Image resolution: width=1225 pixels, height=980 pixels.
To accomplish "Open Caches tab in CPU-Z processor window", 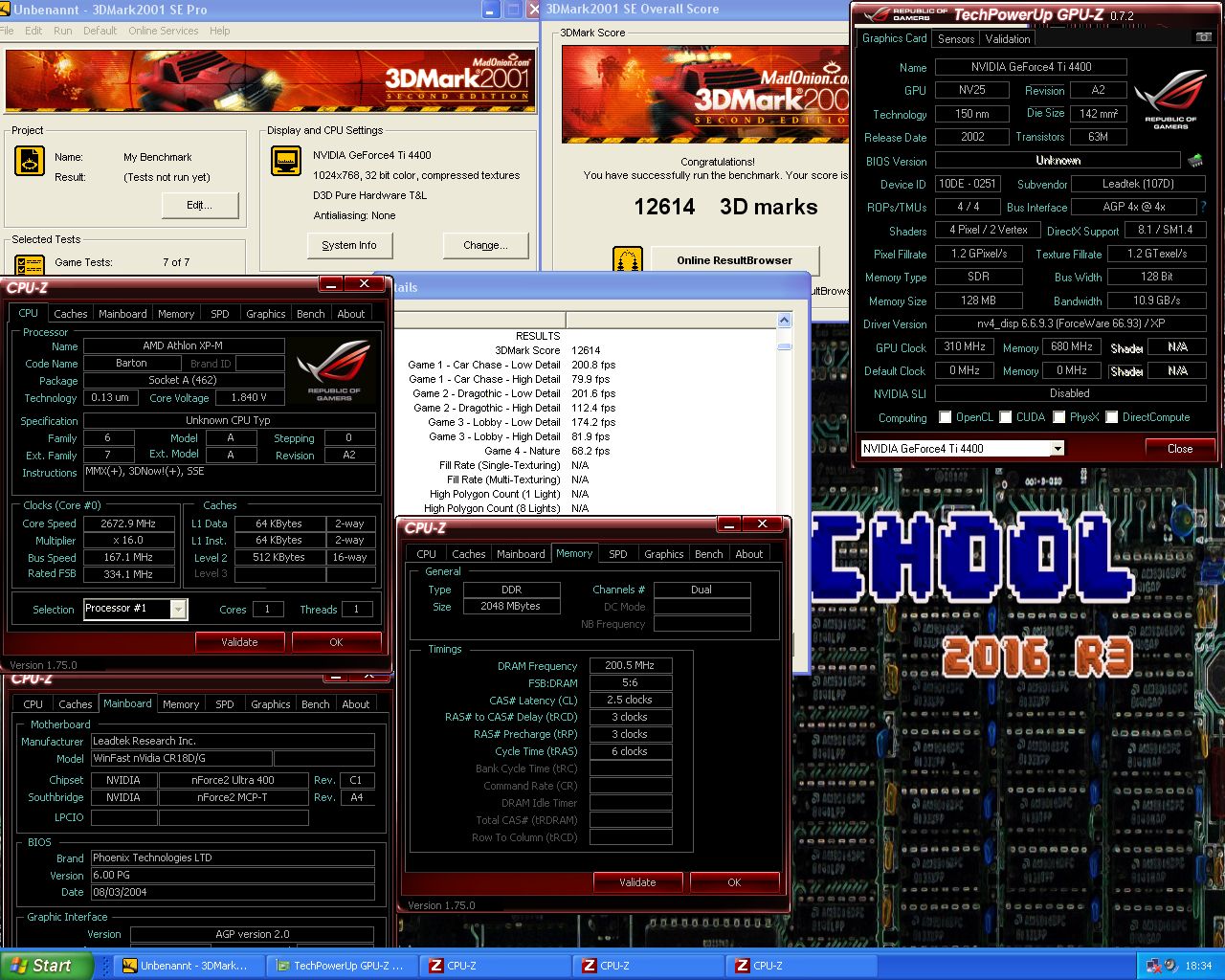I will click(x=71, y=314).
